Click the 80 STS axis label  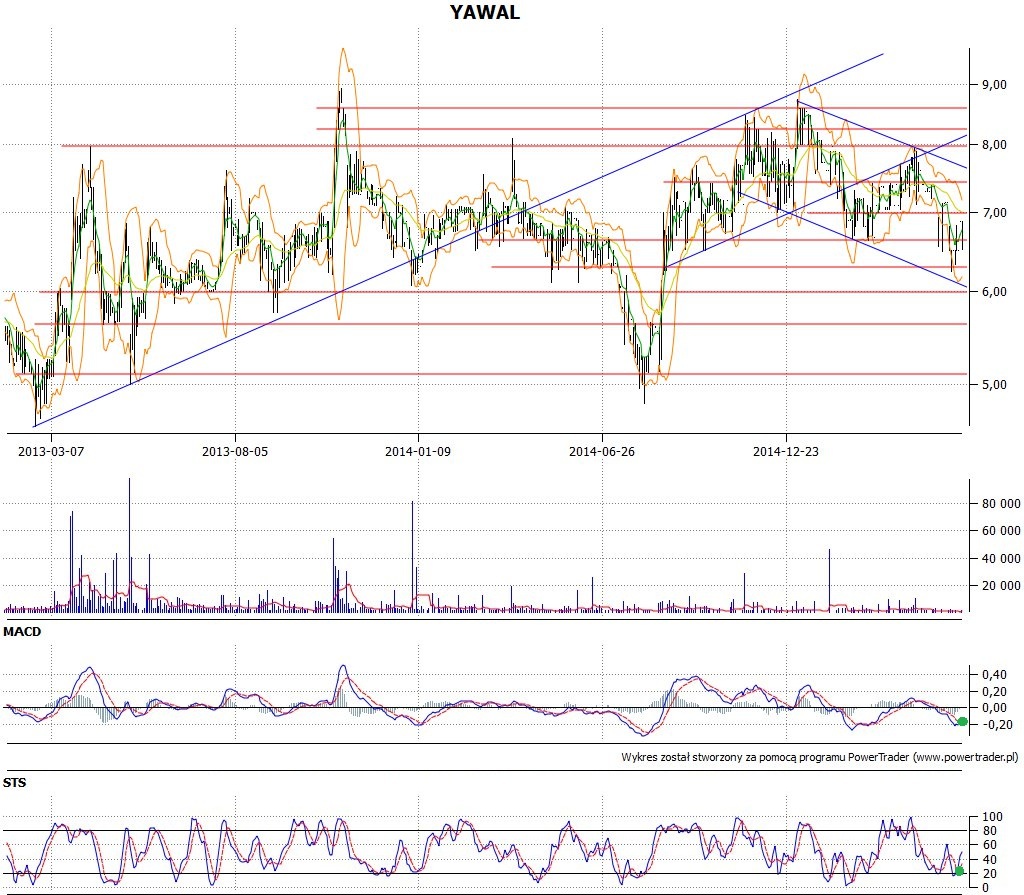pos(990,831)
